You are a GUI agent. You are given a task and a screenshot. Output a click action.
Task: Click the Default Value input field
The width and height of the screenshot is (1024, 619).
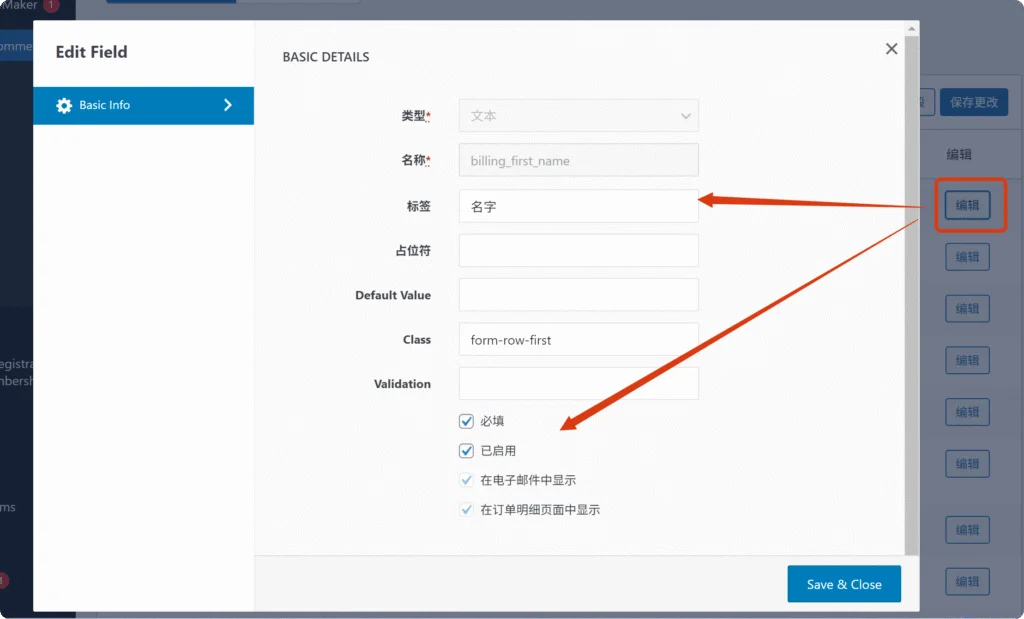pos(578,295)
